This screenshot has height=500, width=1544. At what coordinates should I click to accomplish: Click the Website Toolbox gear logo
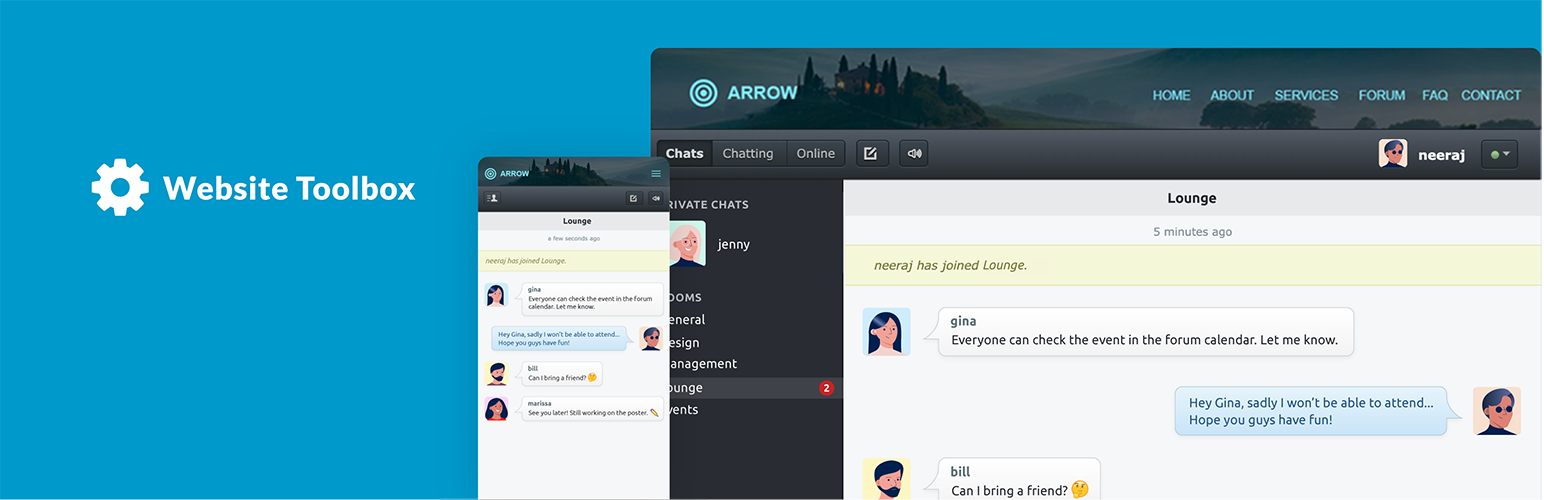[120, 187]
